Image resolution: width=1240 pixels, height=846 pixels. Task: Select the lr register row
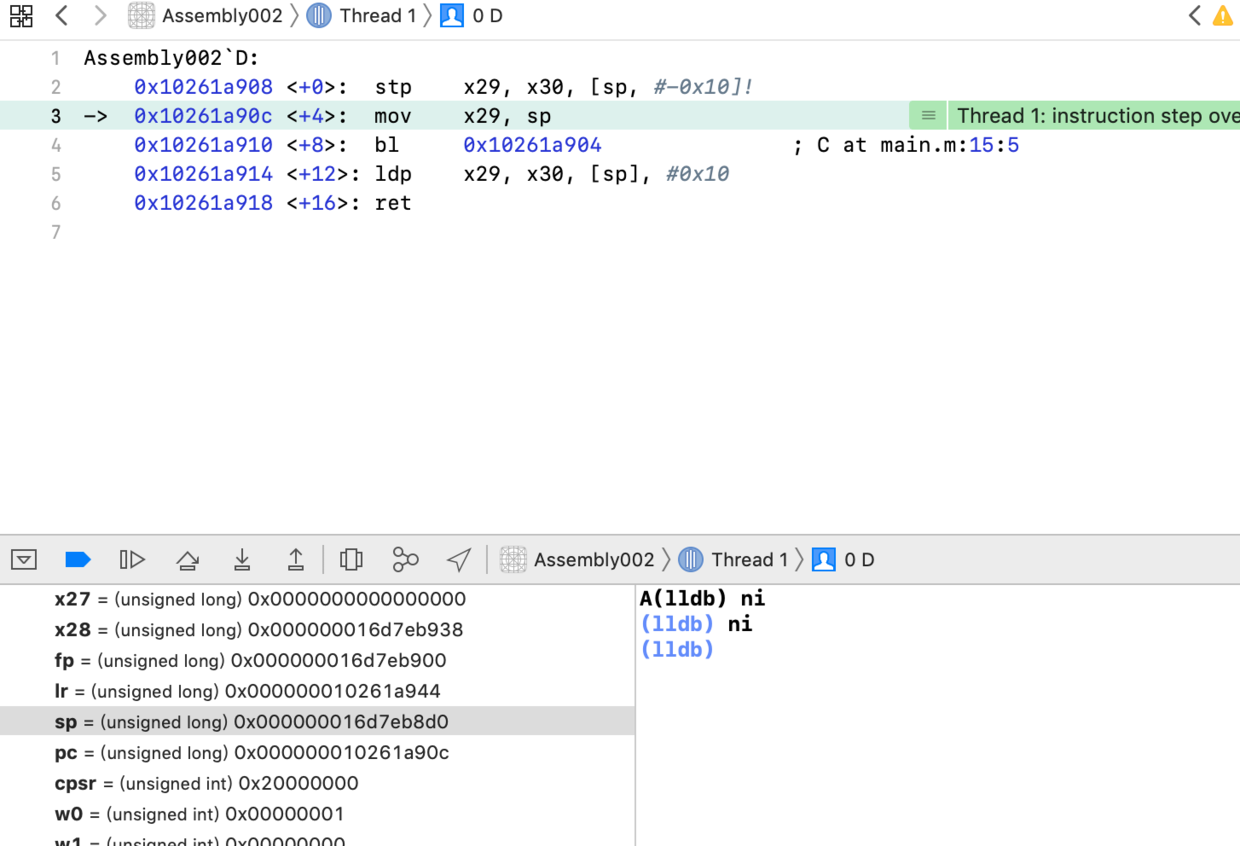pyautogui.click(x=317, y=691)
